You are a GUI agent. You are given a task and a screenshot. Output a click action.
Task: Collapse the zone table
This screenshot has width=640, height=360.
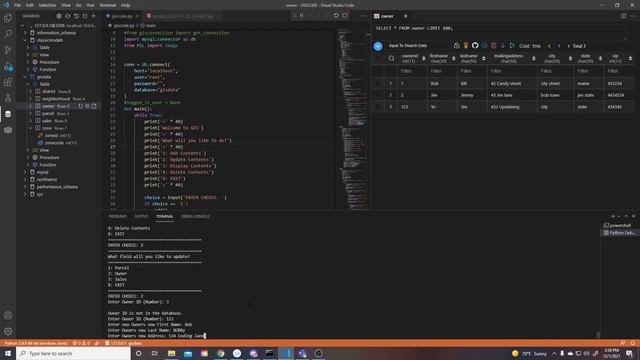(x=31, y=128)
